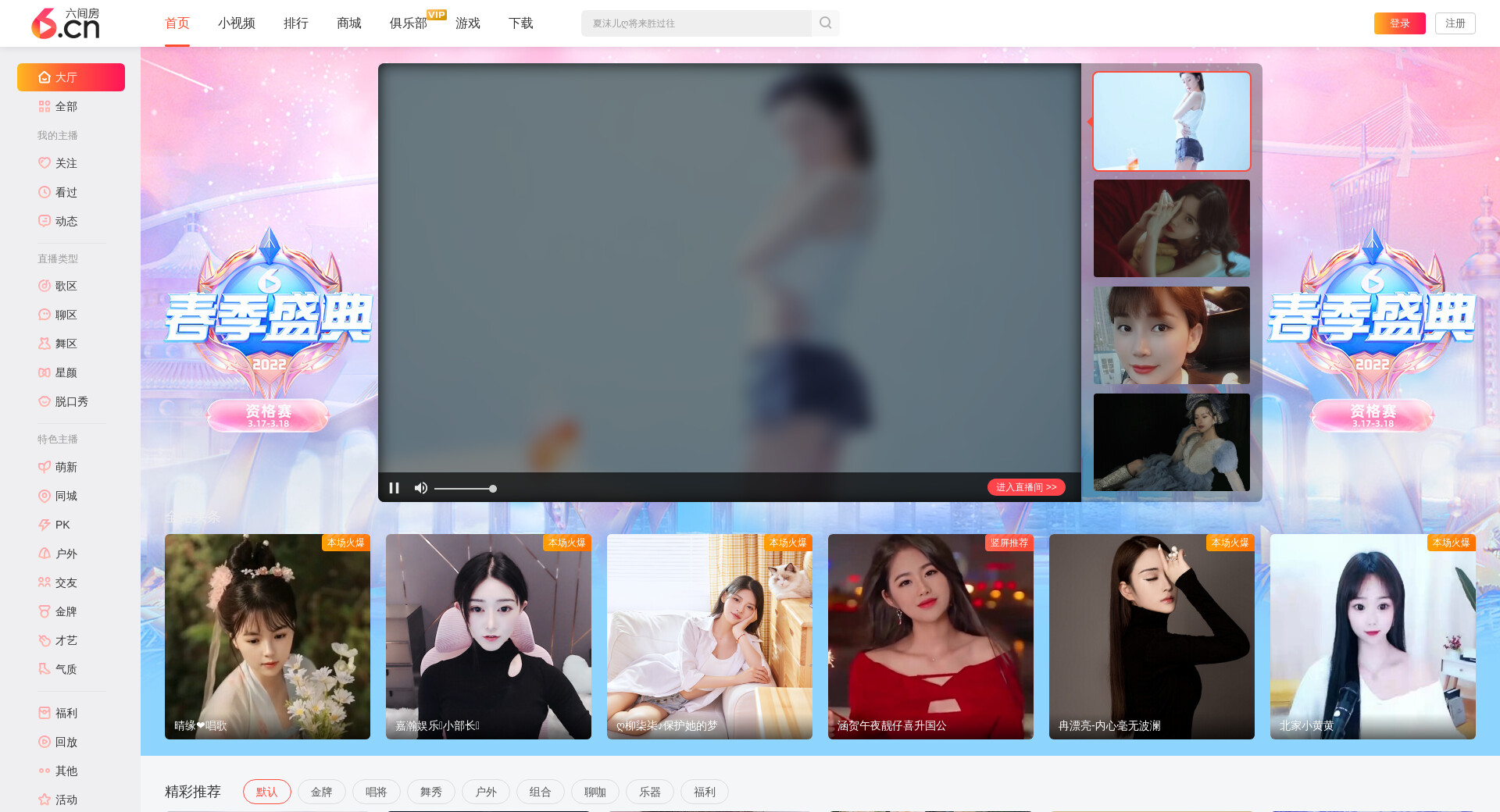Screen dimensions: 1500x812
Task: Mute the video volume speaker icon
Action: pos(420,488)
